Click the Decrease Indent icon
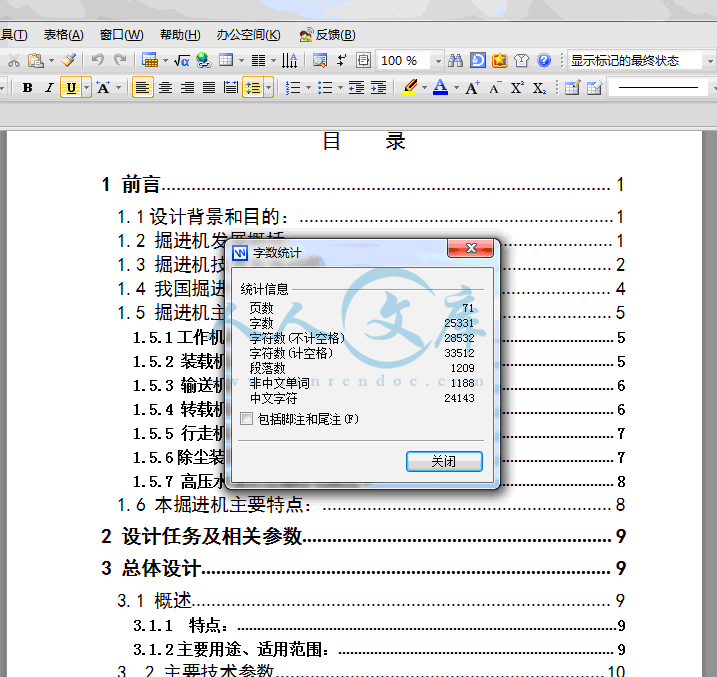 click(356, 87)
